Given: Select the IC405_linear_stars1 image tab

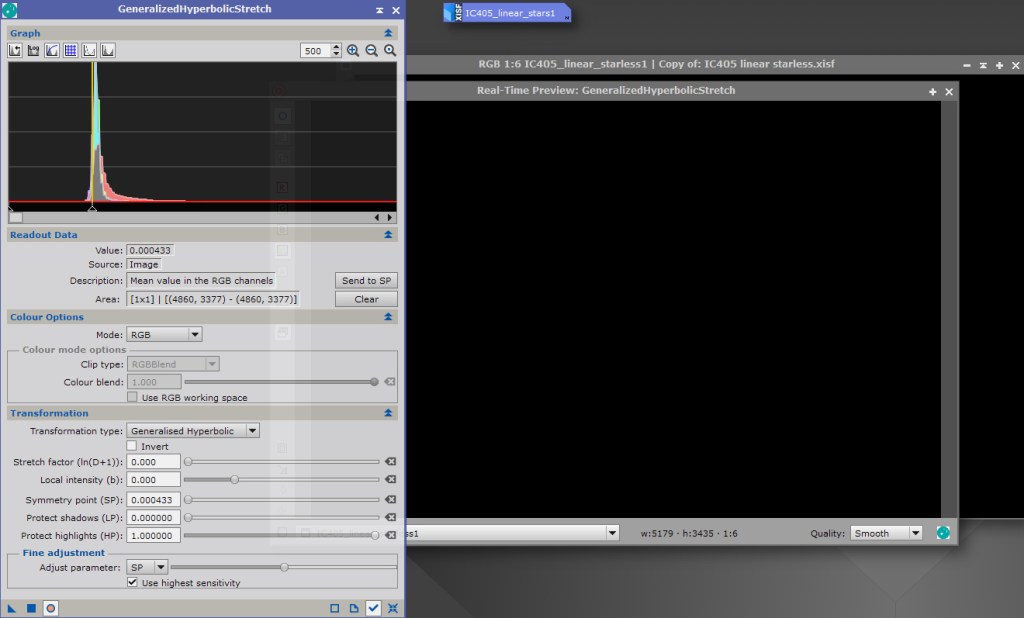Looking at the screenshot, I should tap(508, 13).
